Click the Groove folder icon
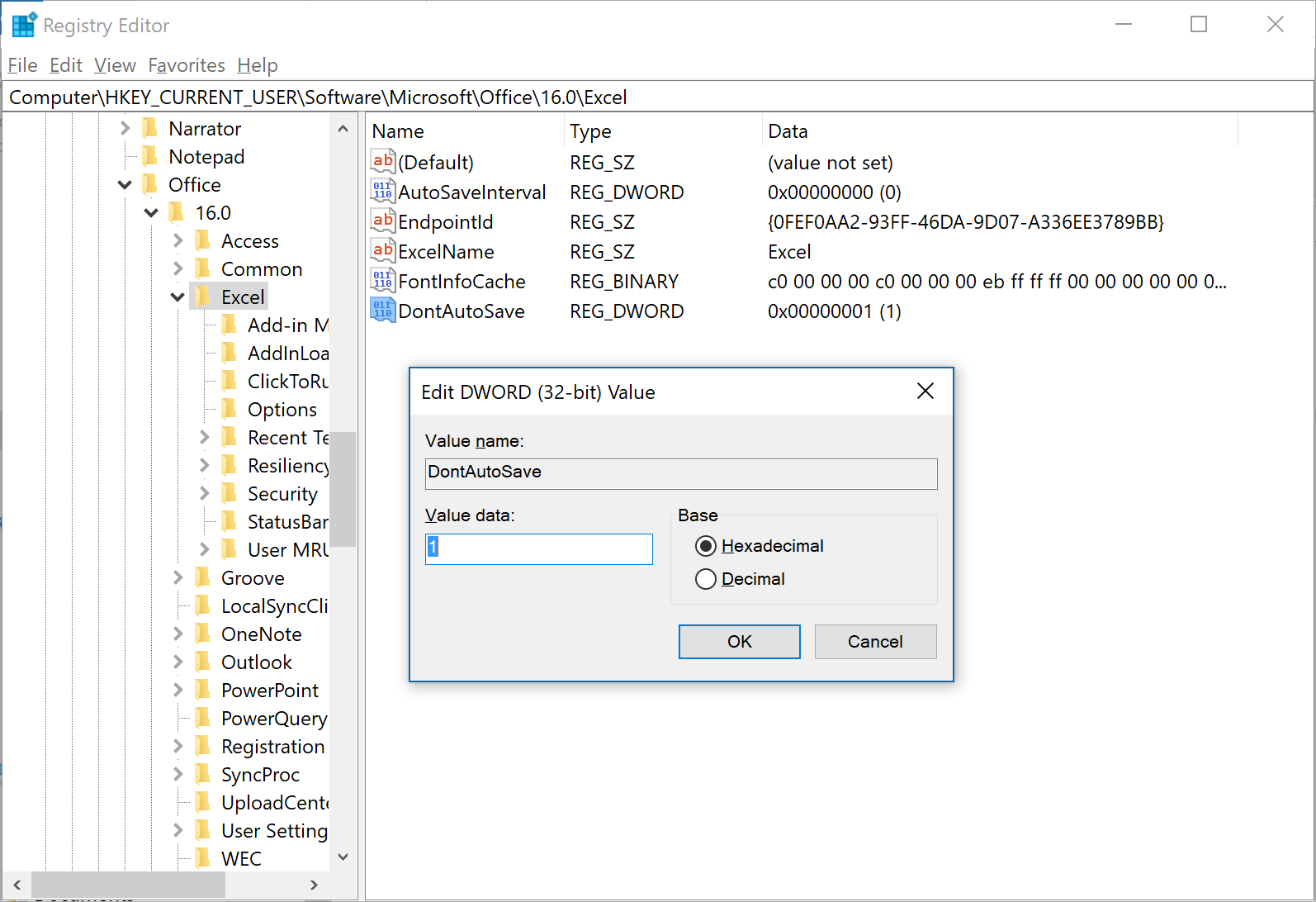Image resolution: width=1316 pixels, height=902 pixels. click(203, 577)
